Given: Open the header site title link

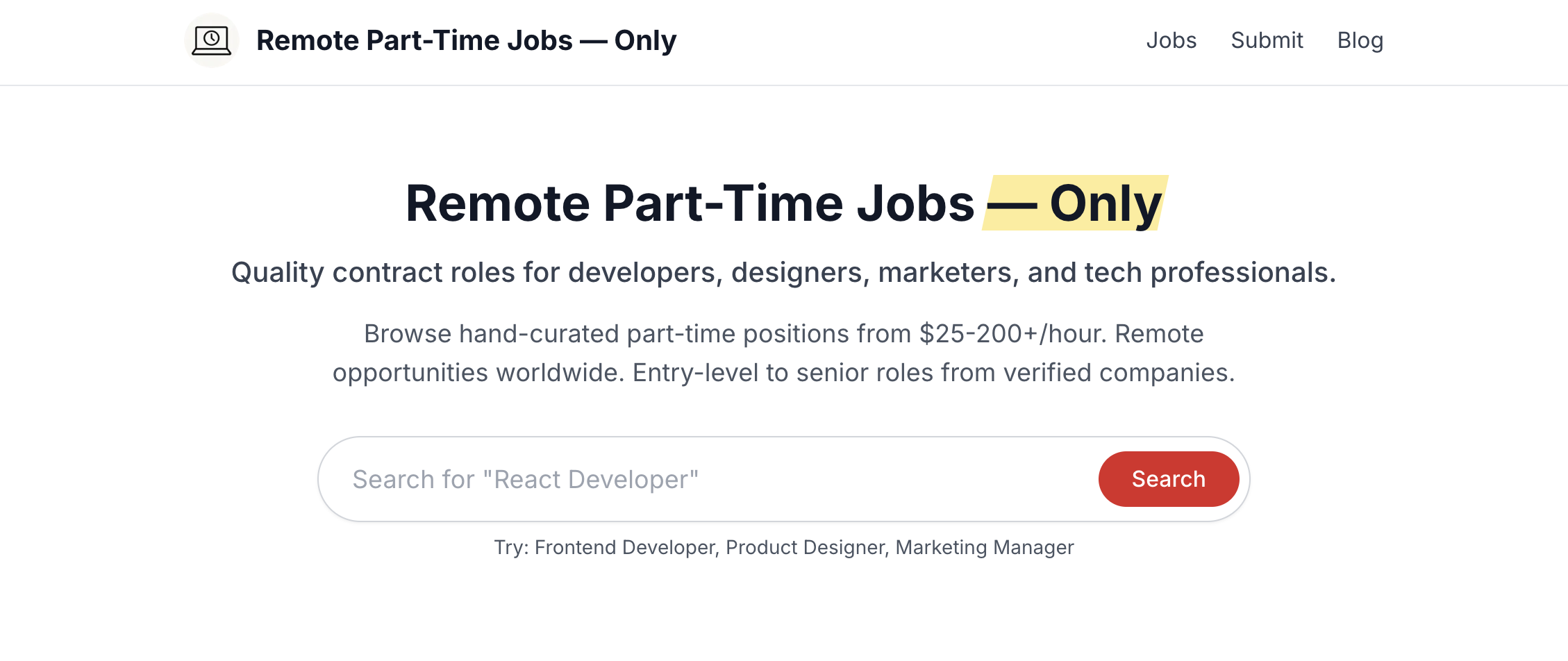Looking at the screenshot, I should 466,40.
